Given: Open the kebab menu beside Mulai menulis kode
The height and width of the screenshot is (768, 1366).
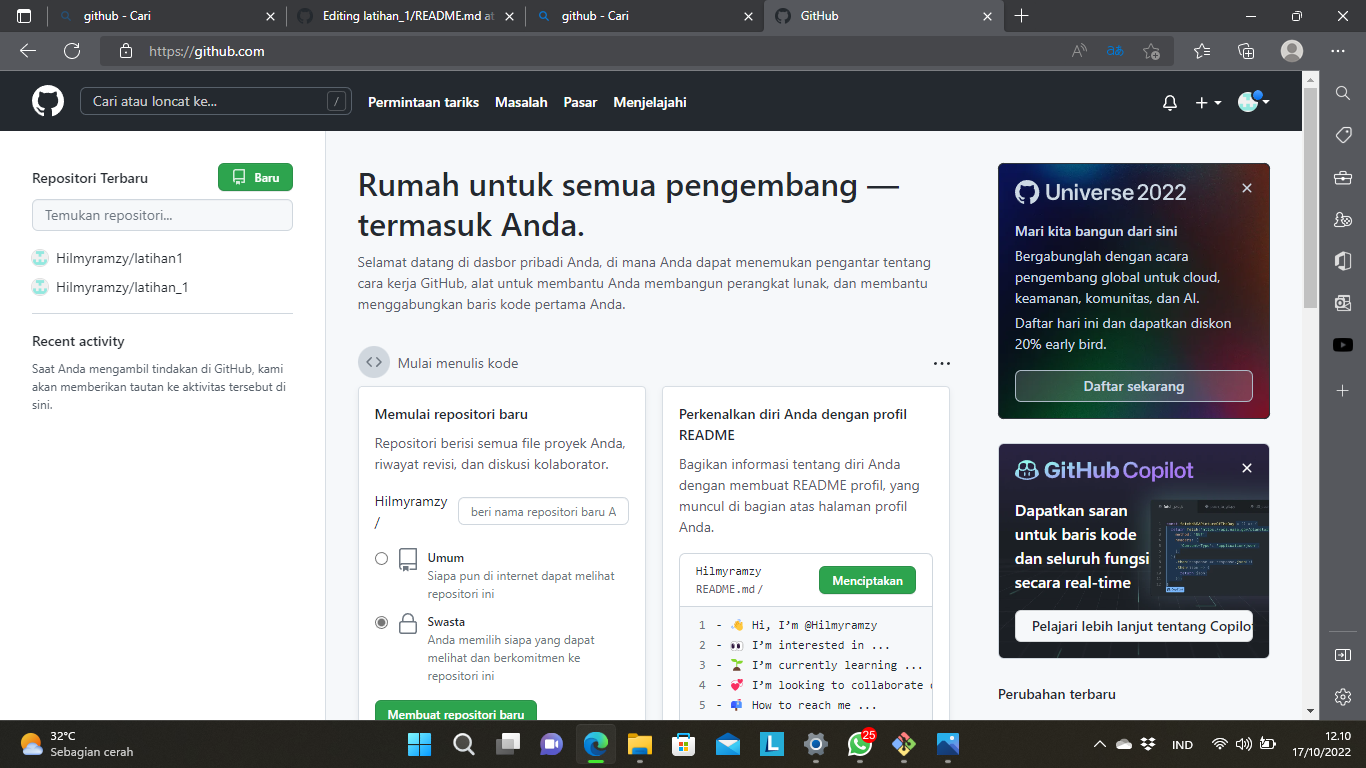Looking at the screenshot, I should click(941, 362).
